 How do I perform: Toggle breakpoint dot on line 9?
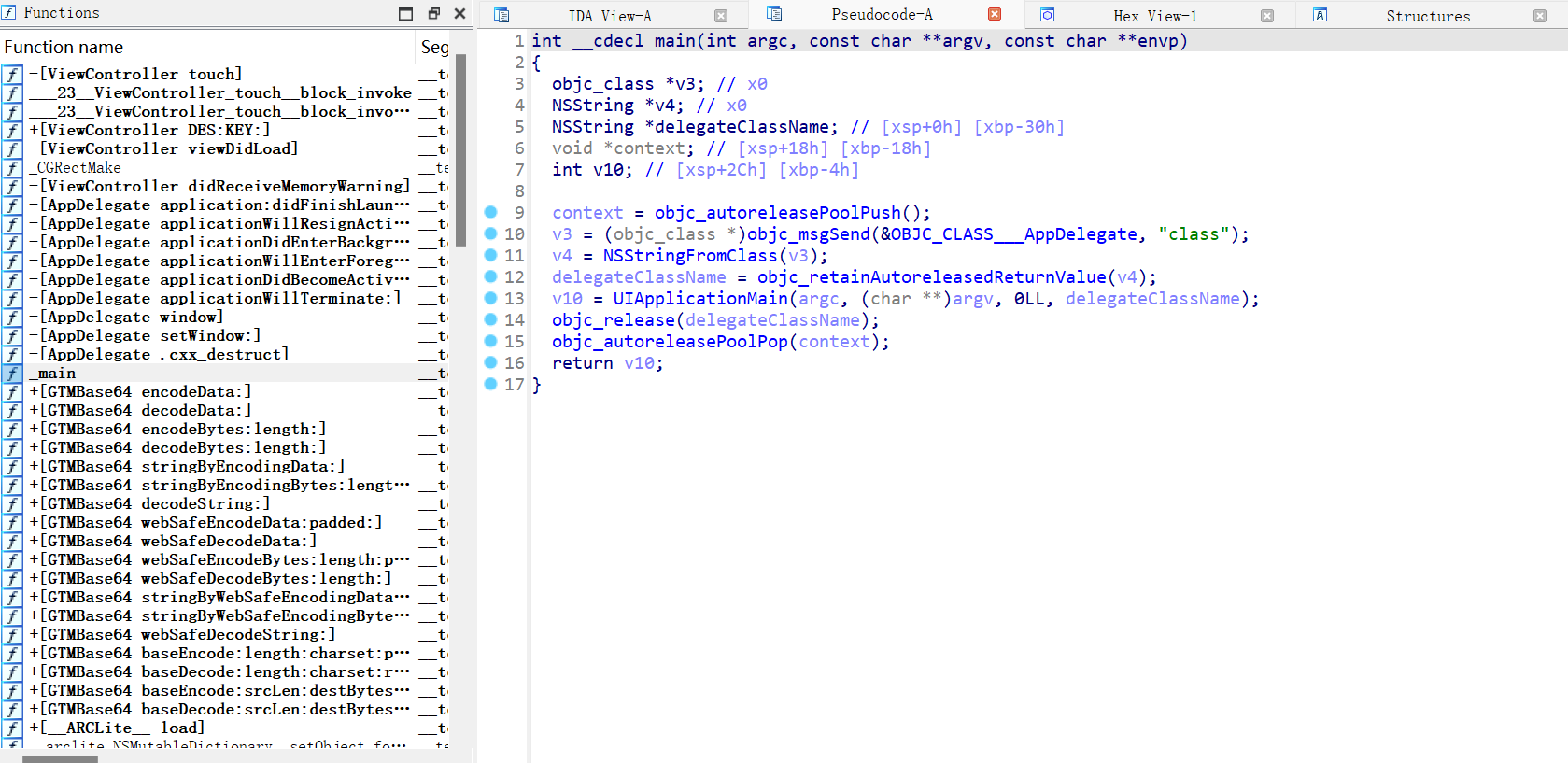(x=491, y=212)
